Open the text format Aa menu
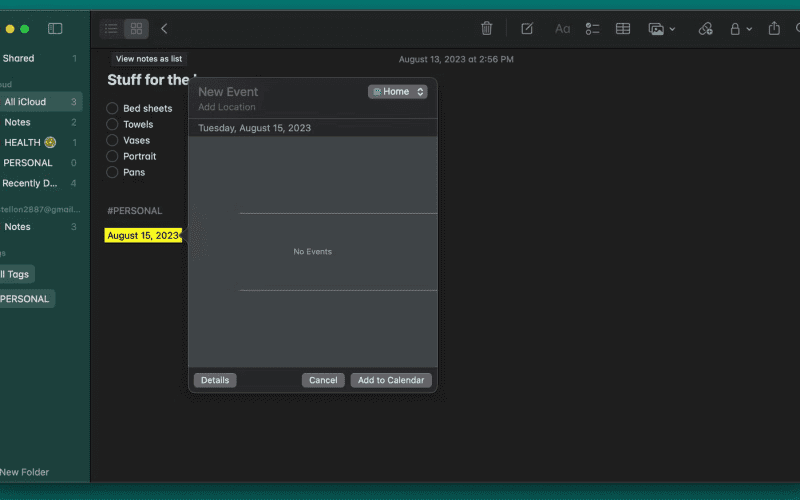800x500 pixels. pyautogui.click(x=562, y=29)
